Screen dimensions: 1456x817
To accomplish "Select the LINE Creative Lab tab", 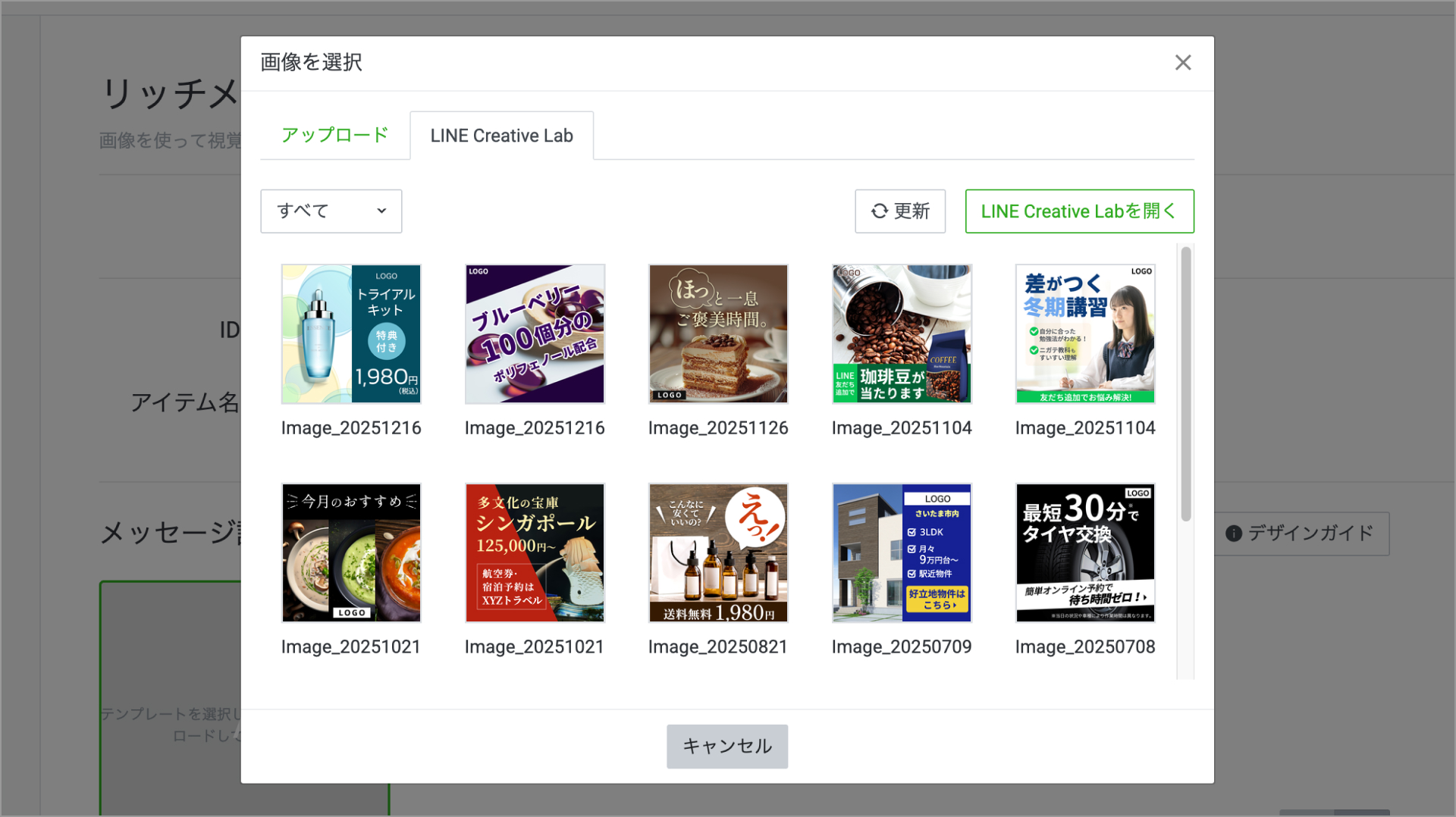I will (501, 136).
